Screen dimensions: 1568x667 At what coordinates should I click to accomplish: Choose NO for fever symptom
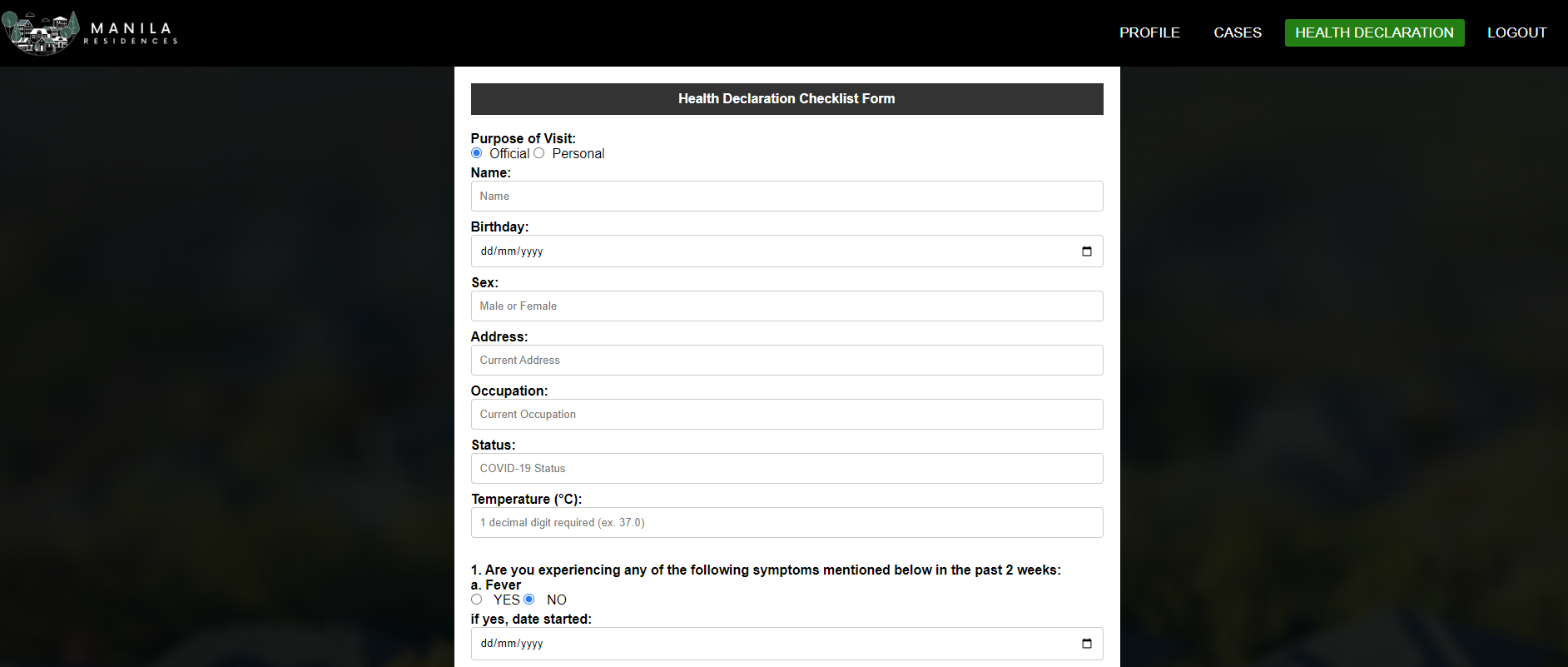coord(529,599)
